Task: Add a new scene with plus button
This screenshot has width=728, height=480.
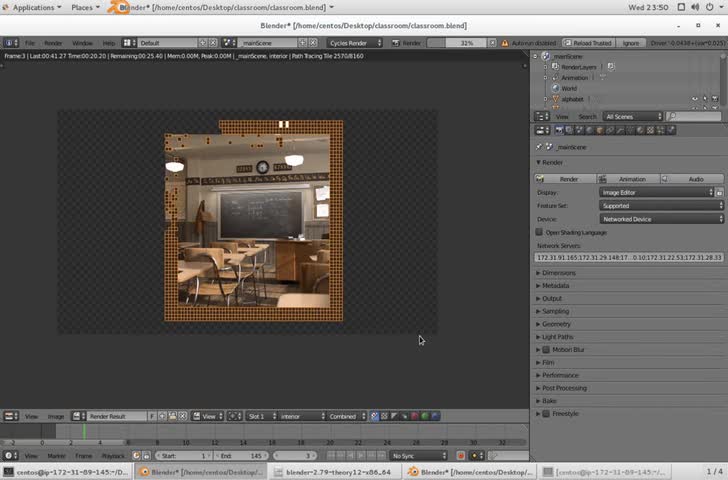Action: [x=303, y=43]
